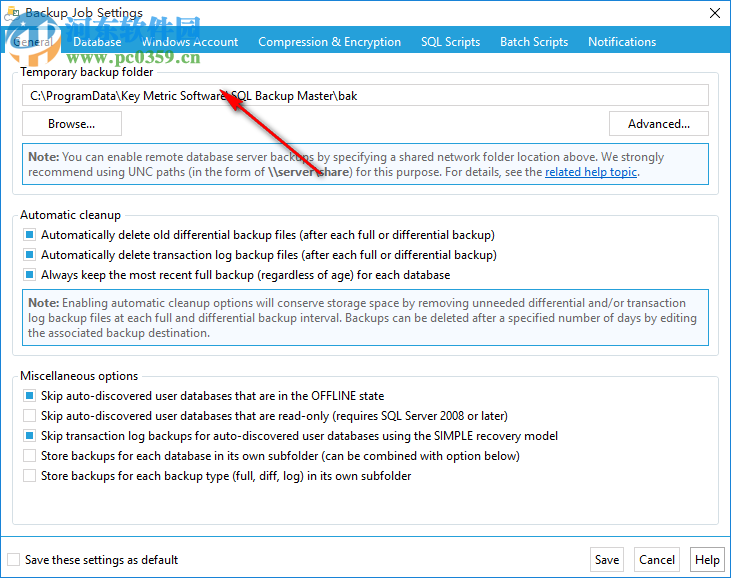Click the "Temporary backup folder" group label
Viewport: 731px width, 578px height.
point(87,72)
